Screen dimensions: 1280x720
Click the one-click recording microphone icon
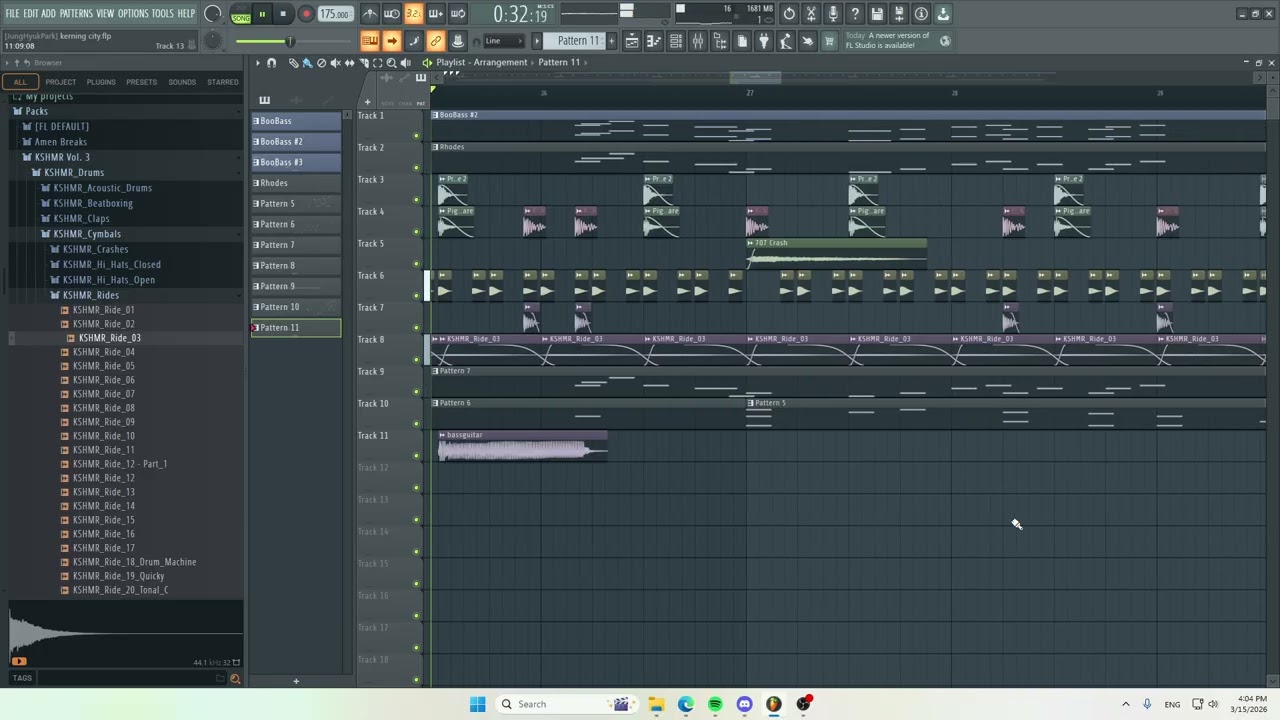coord(833,14)
